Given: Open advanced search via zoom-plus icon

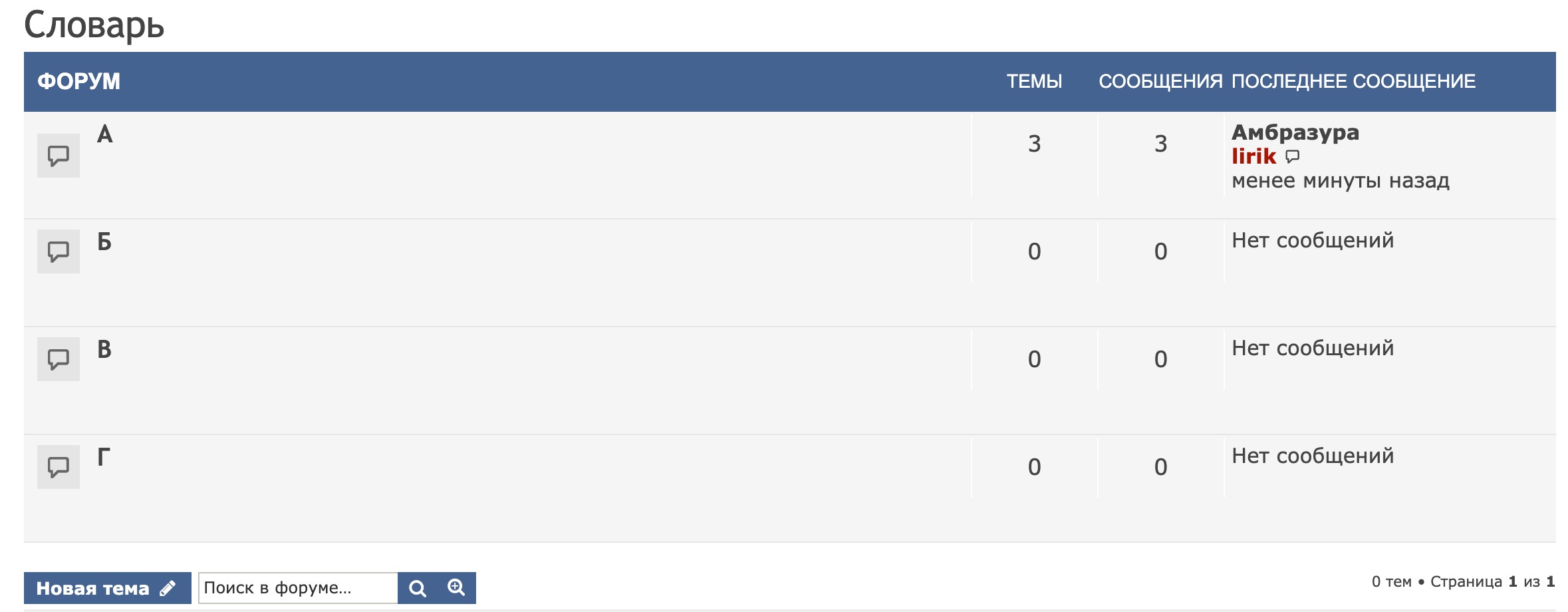Looking at the screenshot, I should 456,588.
